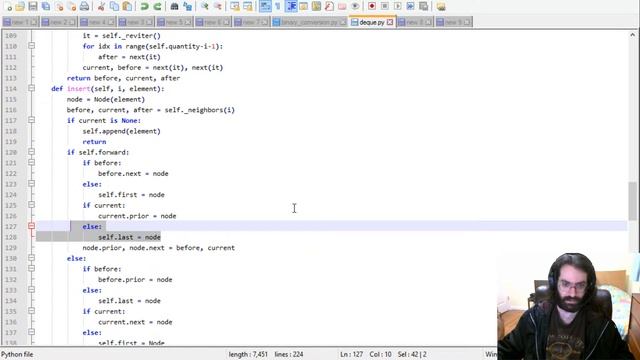The width and height of the screenshot is (640, 360).
Task: Open the Replace dialog icon
Action: 187,6
